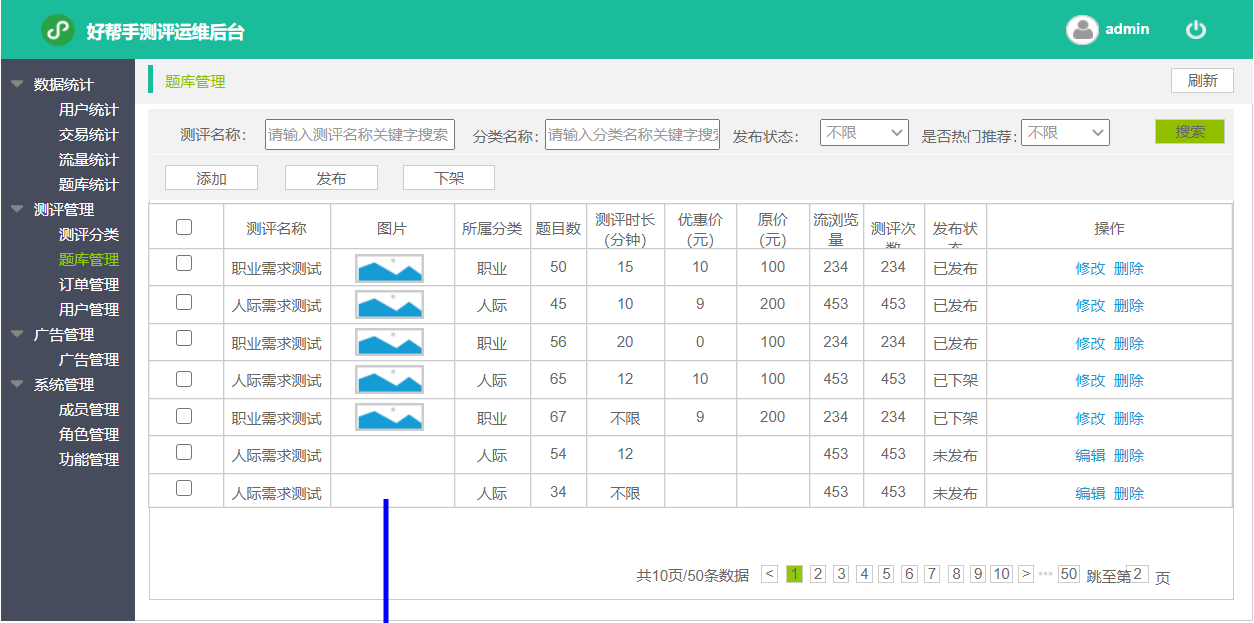Open the image thumbnail in the 67-question row
Image resolution: width=1254 pixels, height=623 pixels.
389,418
